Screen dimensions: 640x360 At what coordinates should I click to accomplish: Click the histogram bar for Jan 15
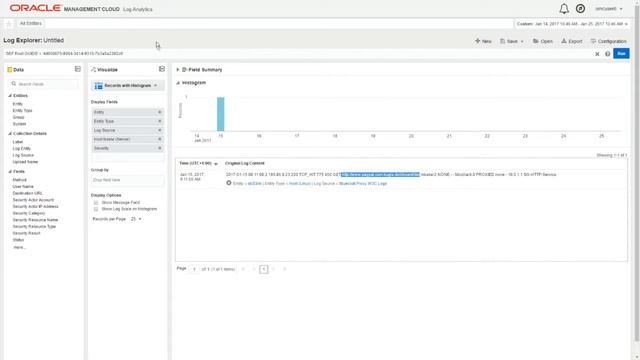(220, 114)
